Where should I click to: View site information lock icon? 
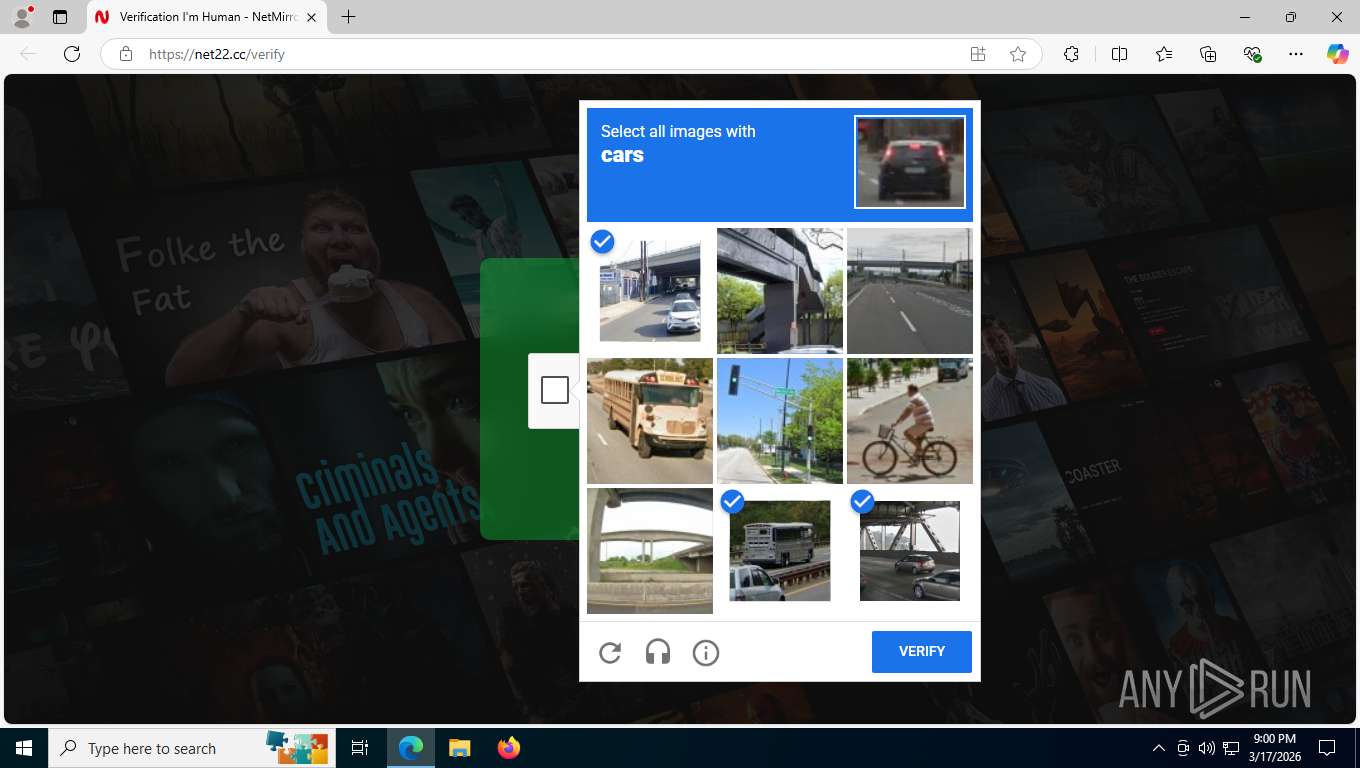click(126, 54)
